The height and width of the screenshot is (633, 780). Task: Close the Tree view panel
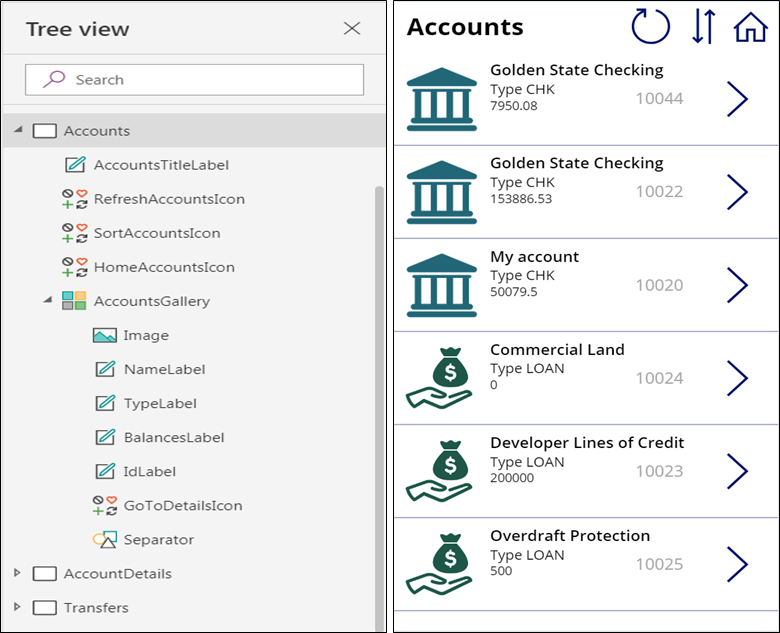pos(352,28)
